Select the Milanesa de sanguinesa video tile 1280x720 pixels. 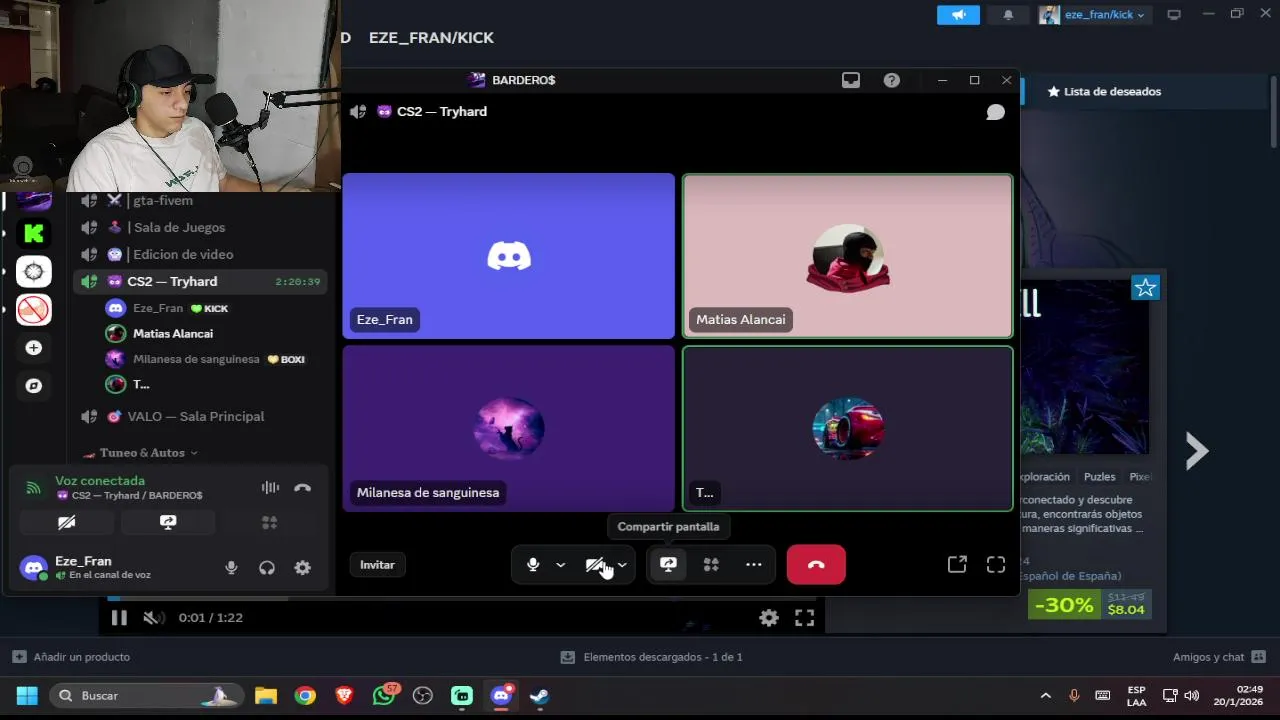pos(509,428)
